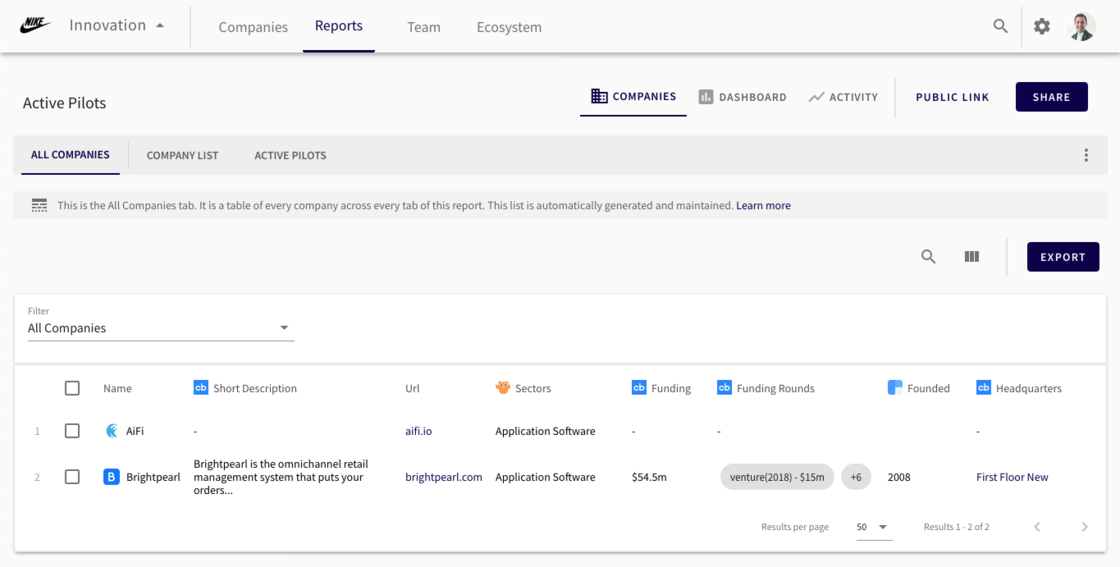Click the user profile avatar
This screenshot has height=567, width=1120.
point(1082,26)
